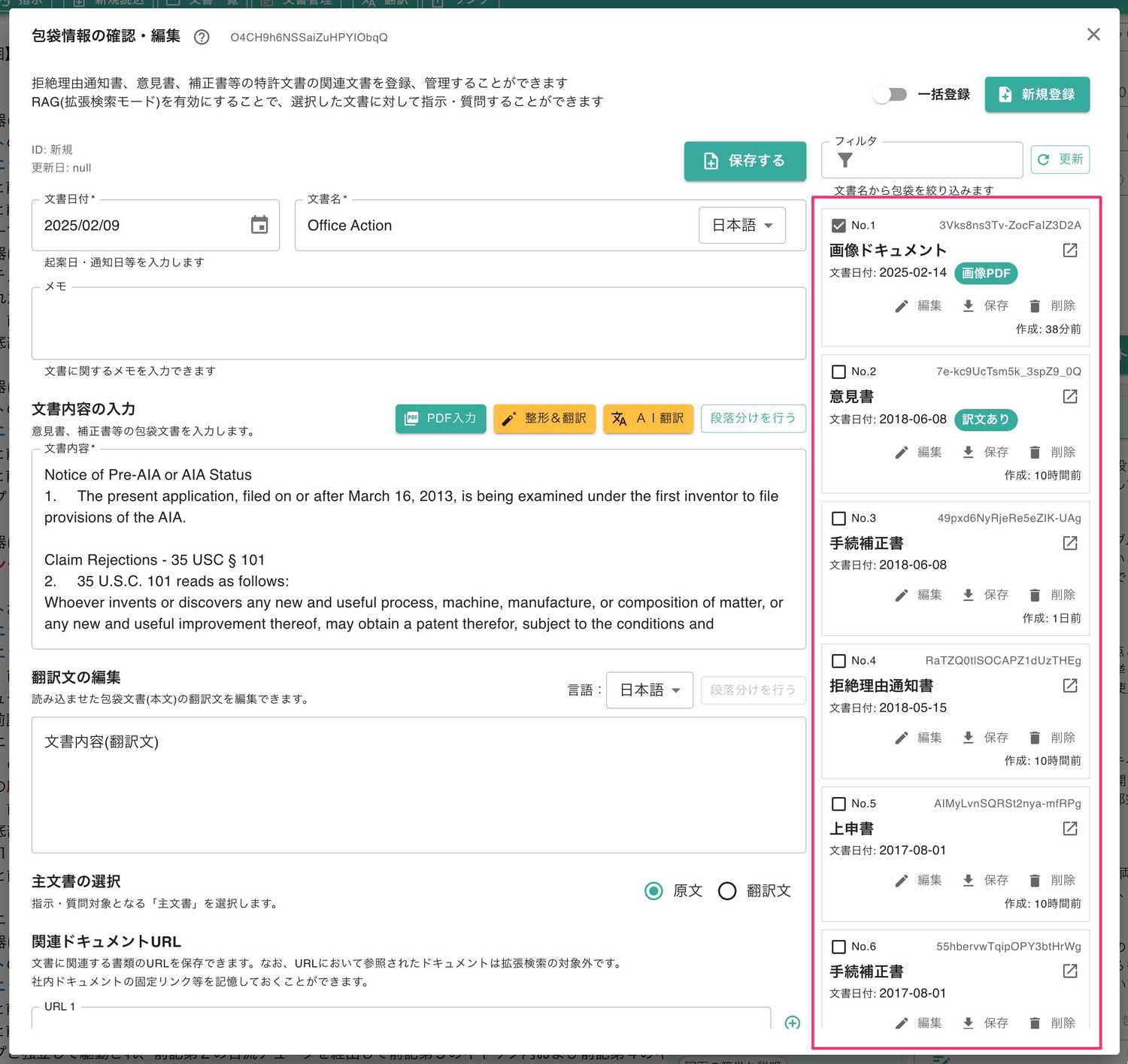Click 削除 trash for 上申書
Viewport: 1128px width, 1064px height.
click(1052, 881)
